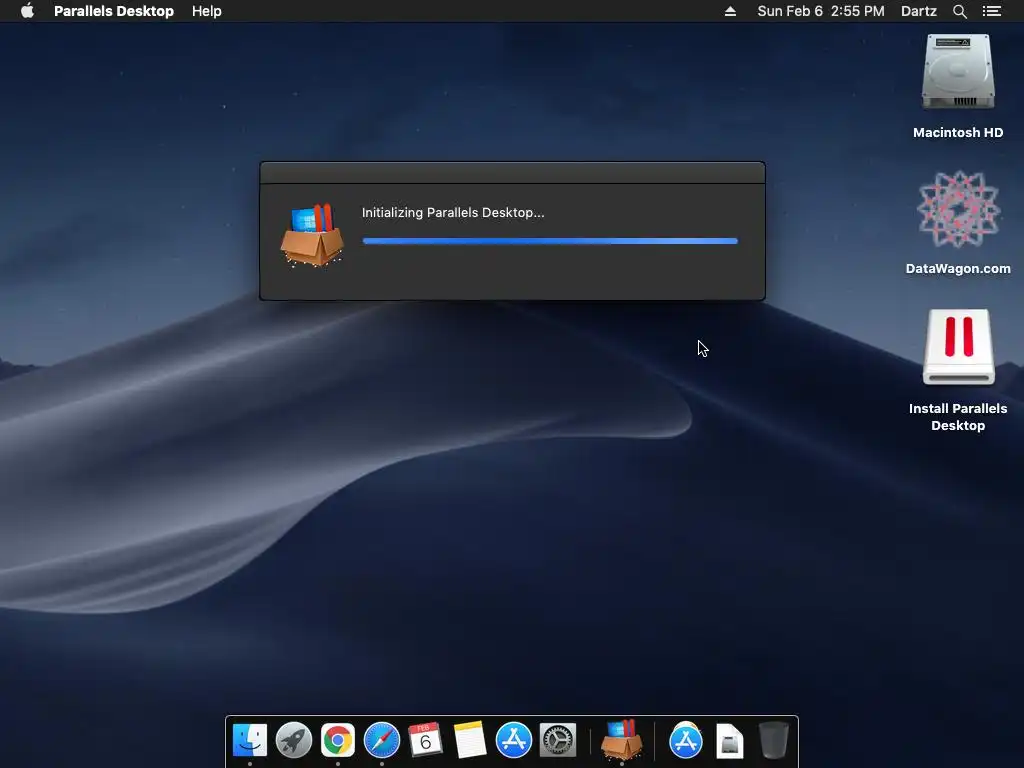Open Safari from the Dock
The image size is (1024, 768).
[x=381, y=741]
